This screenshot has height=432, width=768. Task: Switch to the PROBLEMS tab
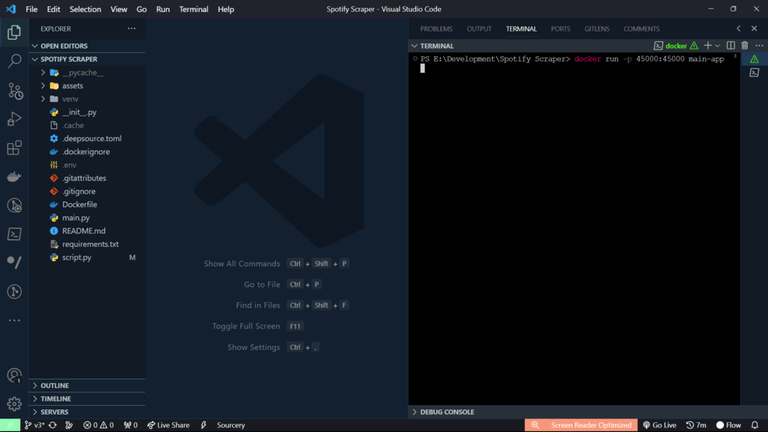(436, 29)
